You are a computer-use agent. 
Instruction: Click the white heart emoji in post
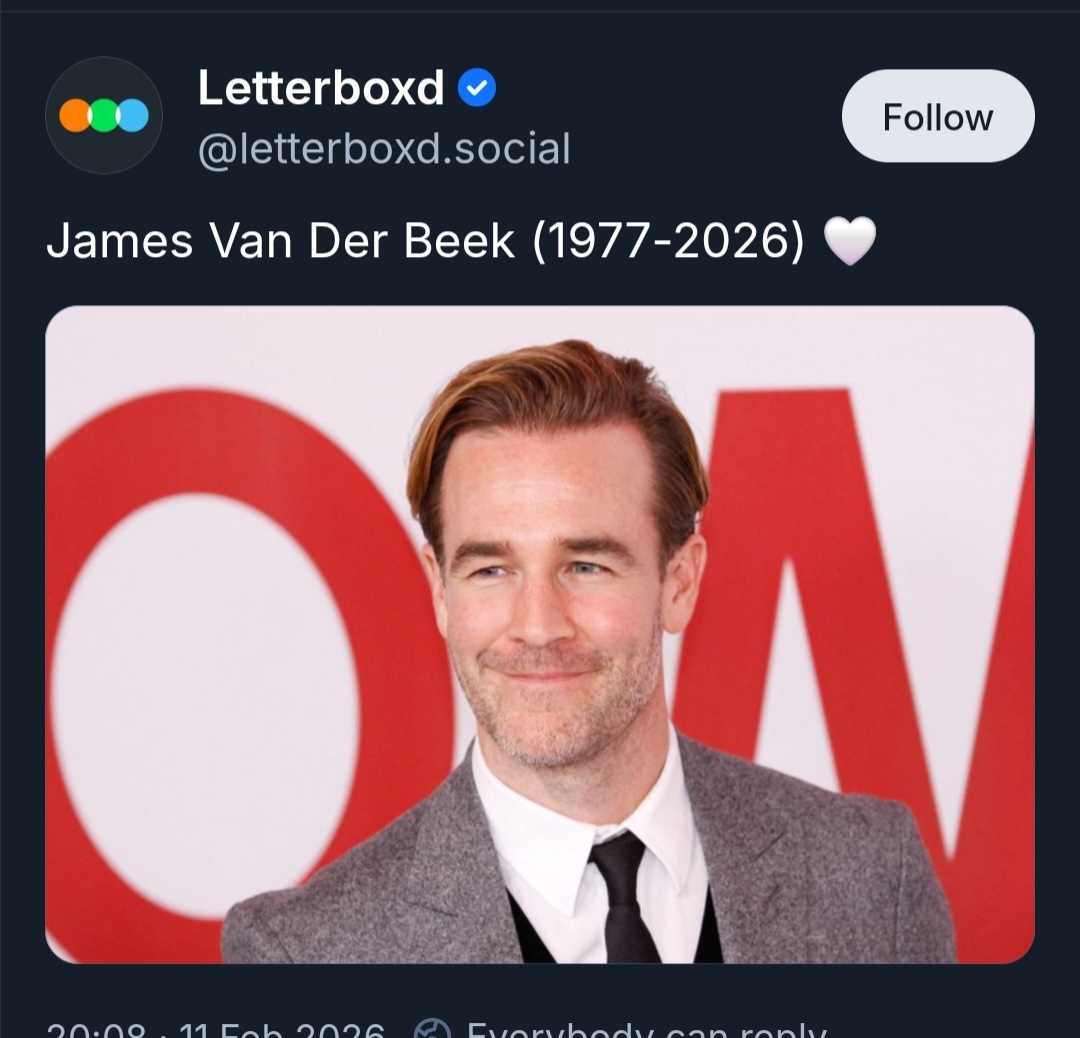(x=849, y=243)
